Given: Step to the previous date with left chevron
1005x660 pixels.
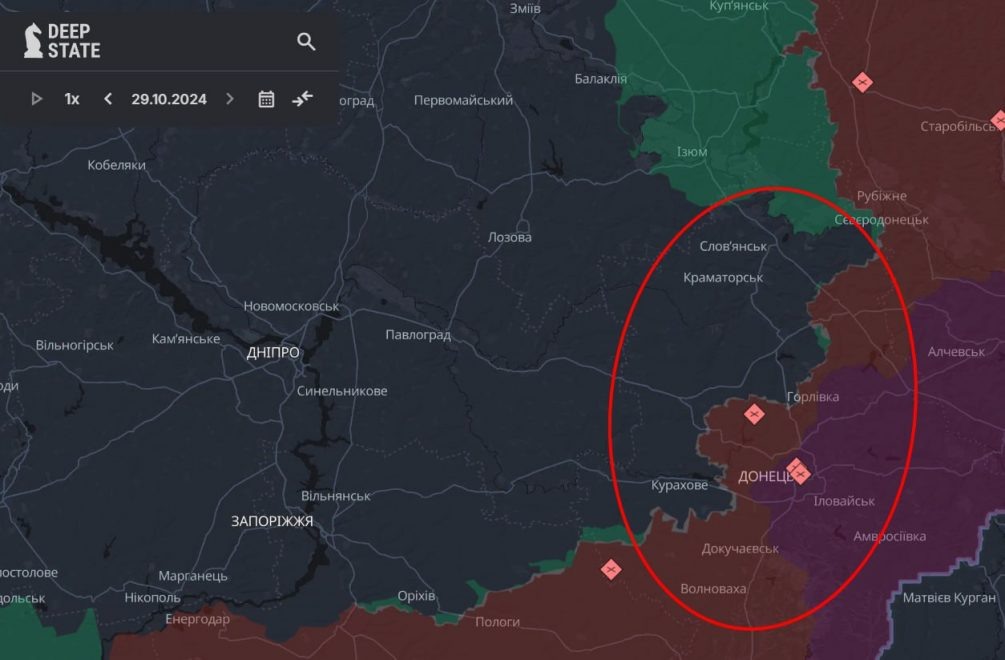Looking at the screenshot, I should [107, 99].
